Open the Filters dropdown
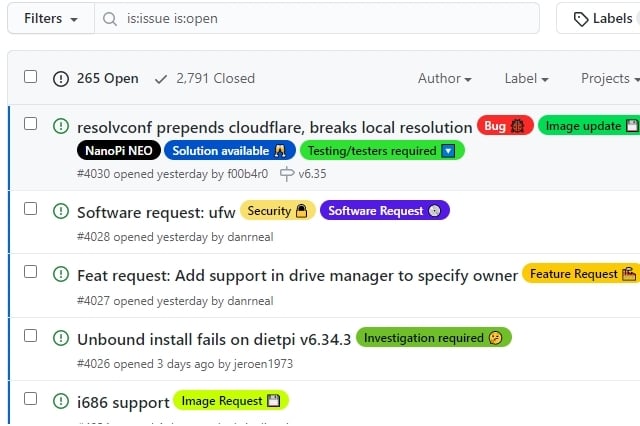This screenshot has height=426, width=640. click(x=51, y=19)
